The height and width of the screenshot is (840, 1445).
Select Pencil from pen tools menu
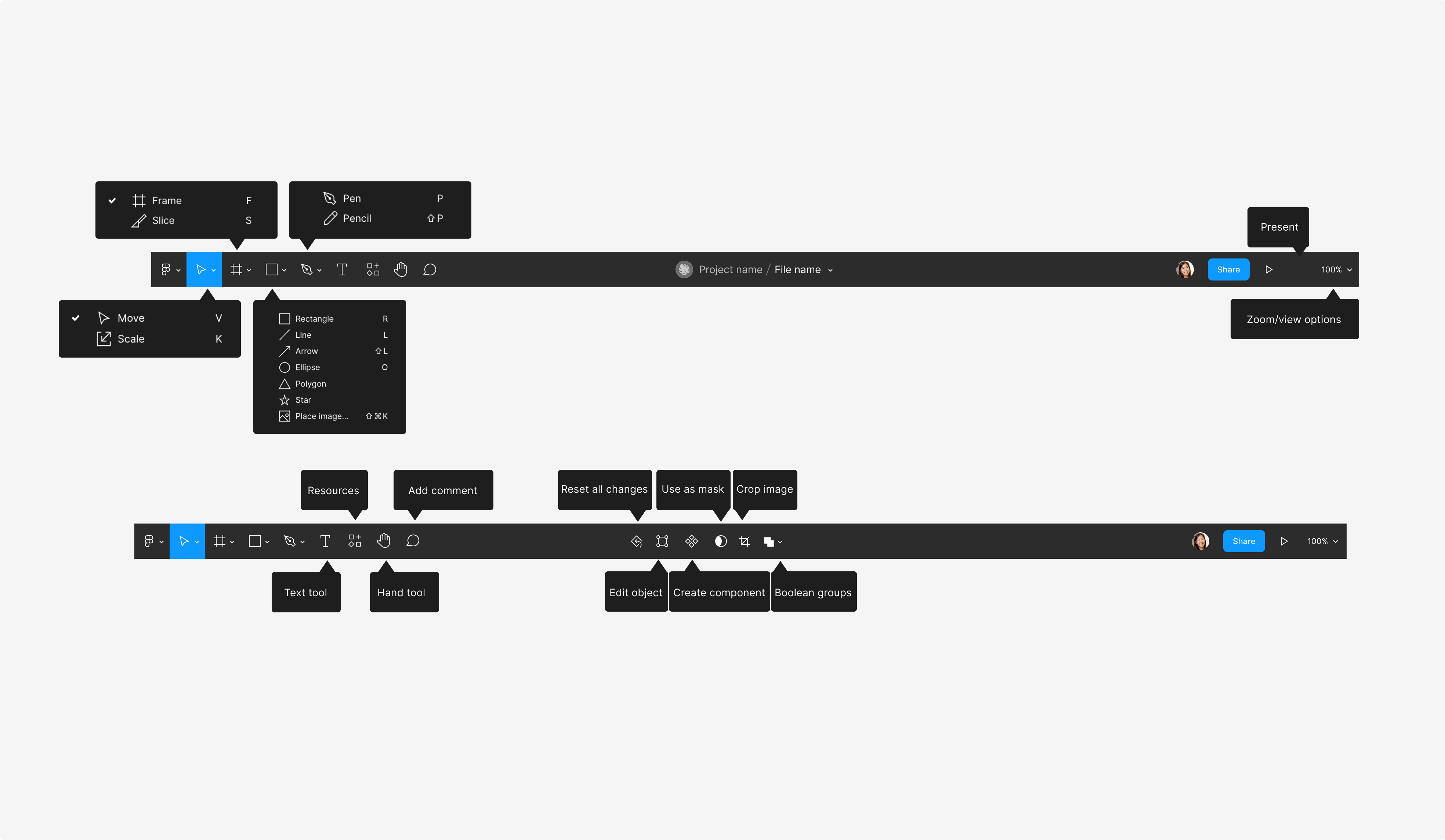point(358,218)
